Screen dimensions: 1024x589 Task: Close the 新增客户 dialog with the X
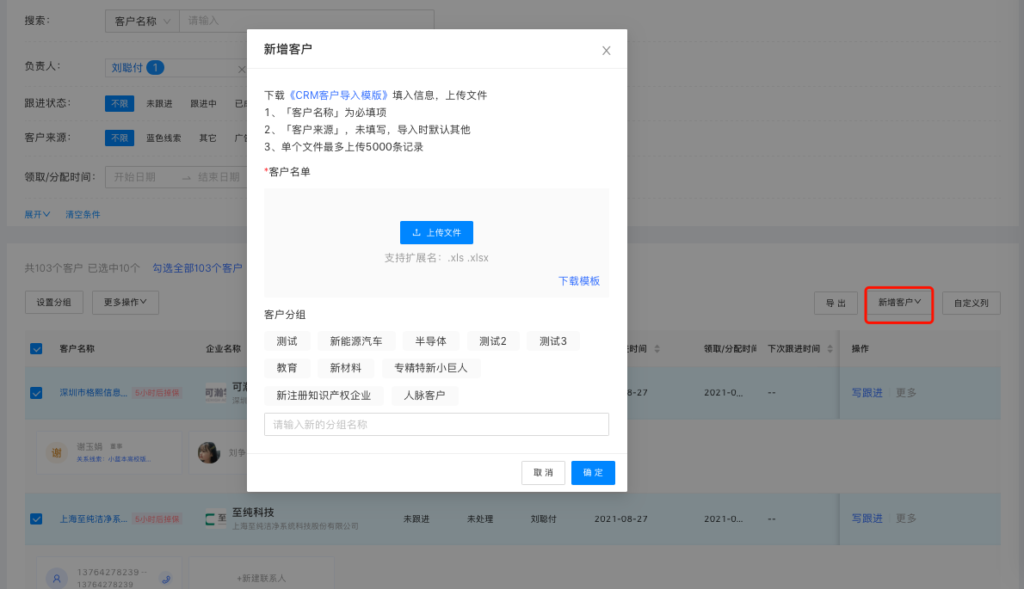click(606, 51)
